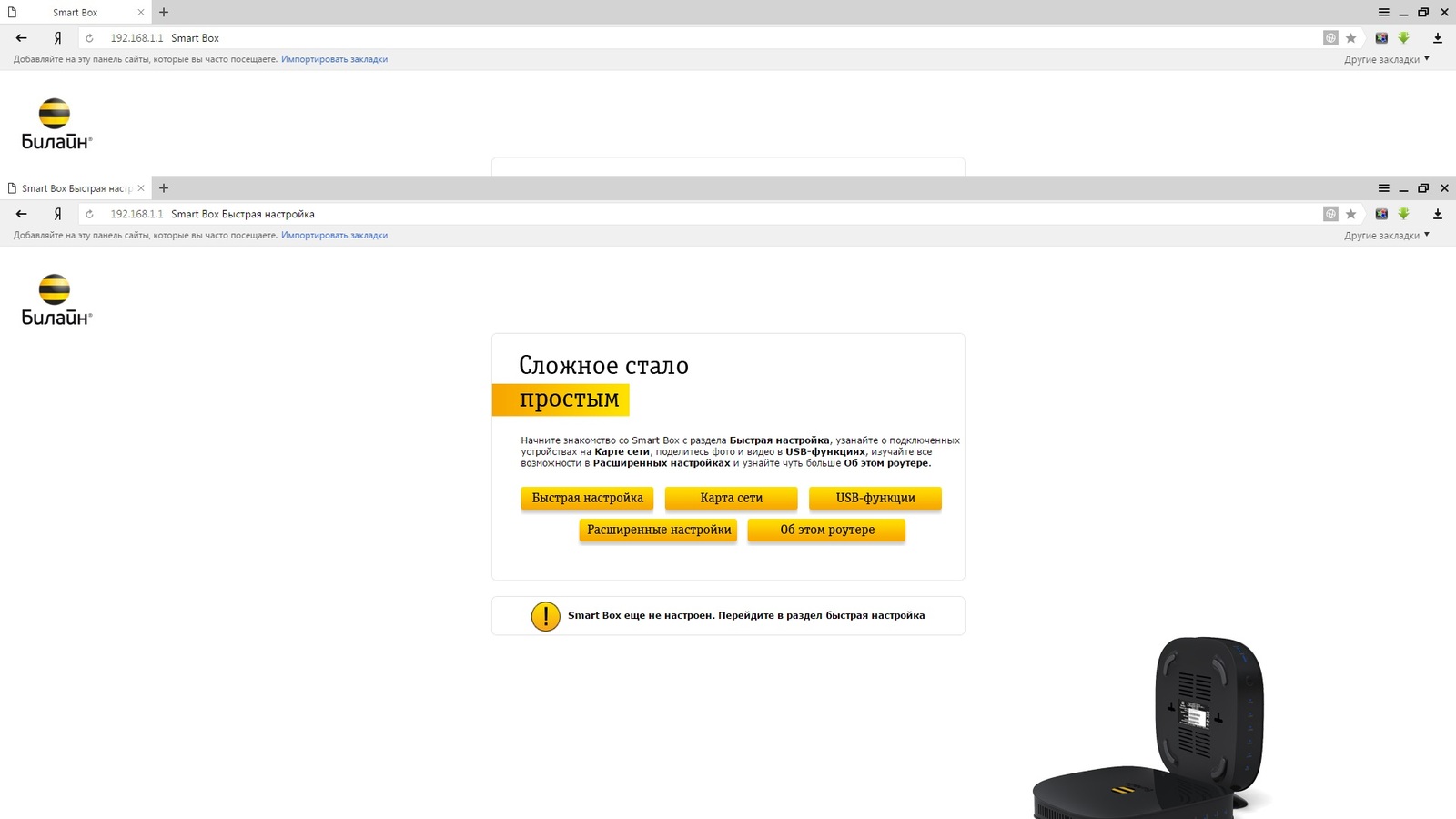Expand 'Другие закладки' in the upper window
Viewport: 1456px width, 819px height.
tap(1387, 59)
